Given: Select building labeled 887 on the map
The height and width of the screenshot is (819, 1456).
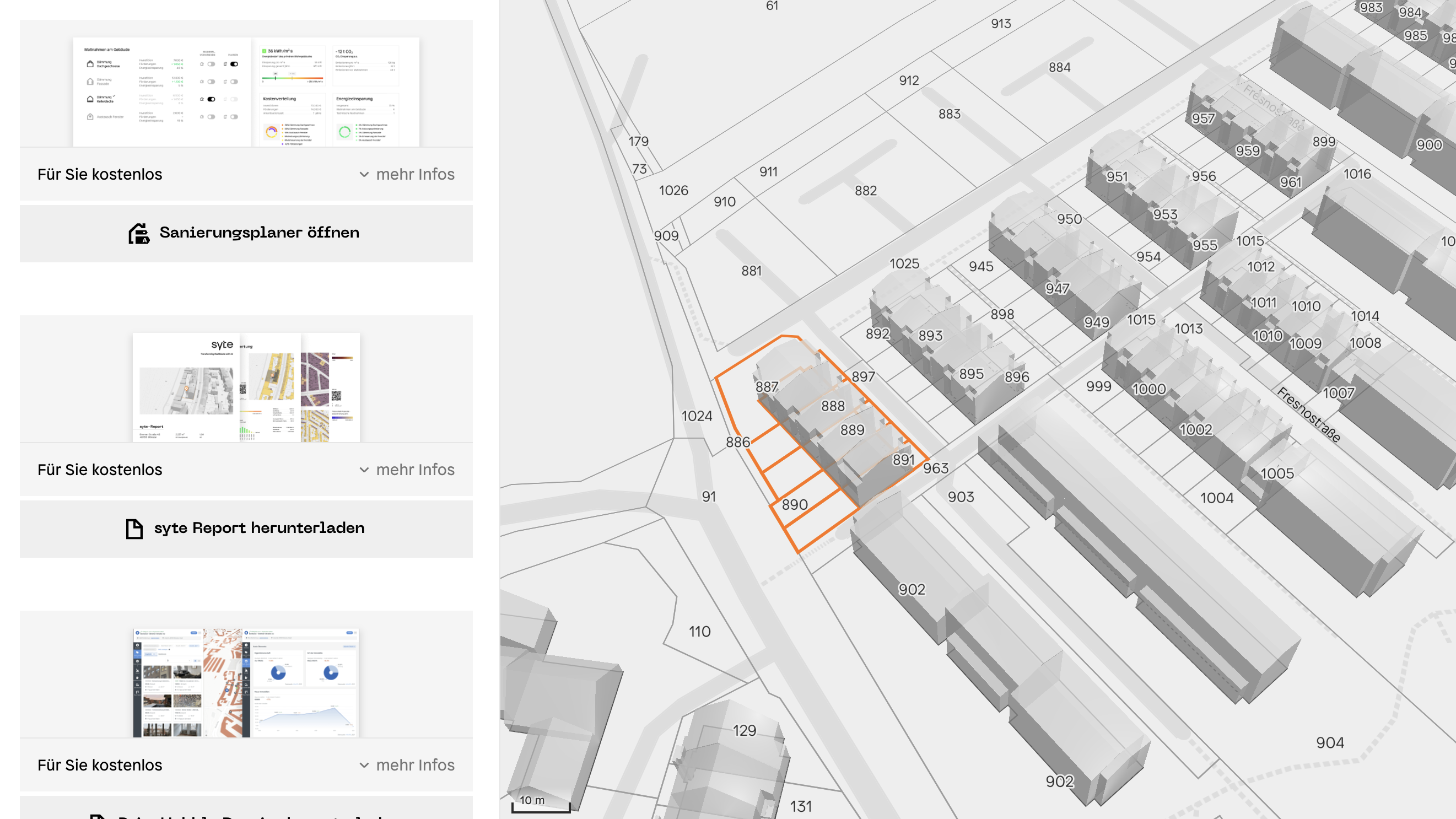Looking at the screenshot, I should [x=767, y=386].
